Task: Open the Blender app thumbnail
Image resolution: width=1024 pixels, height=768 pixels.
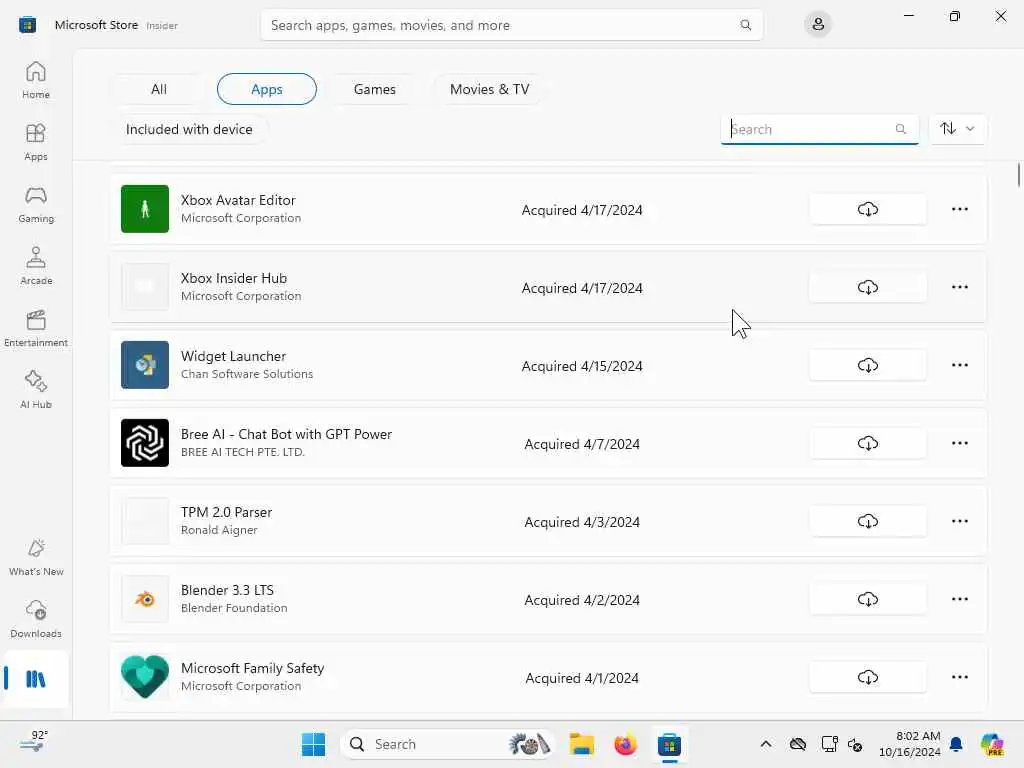Action: [145, 599]
